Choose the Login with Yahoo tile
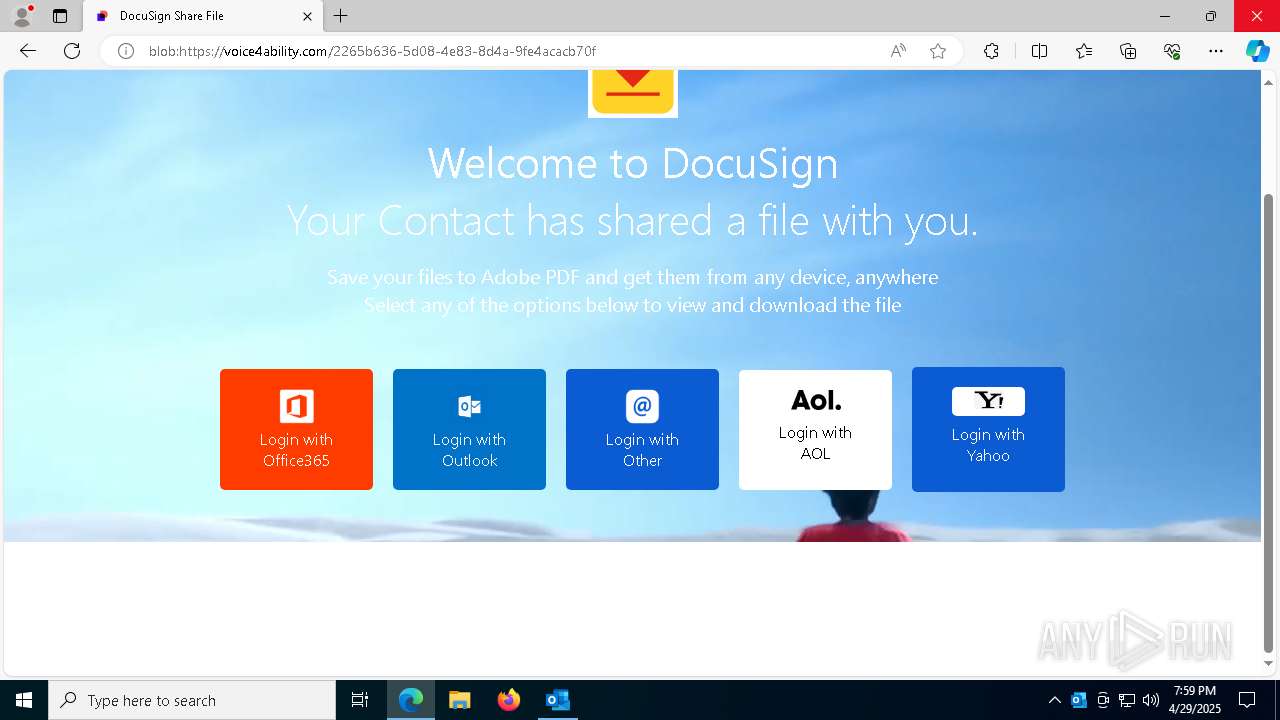 988,429
